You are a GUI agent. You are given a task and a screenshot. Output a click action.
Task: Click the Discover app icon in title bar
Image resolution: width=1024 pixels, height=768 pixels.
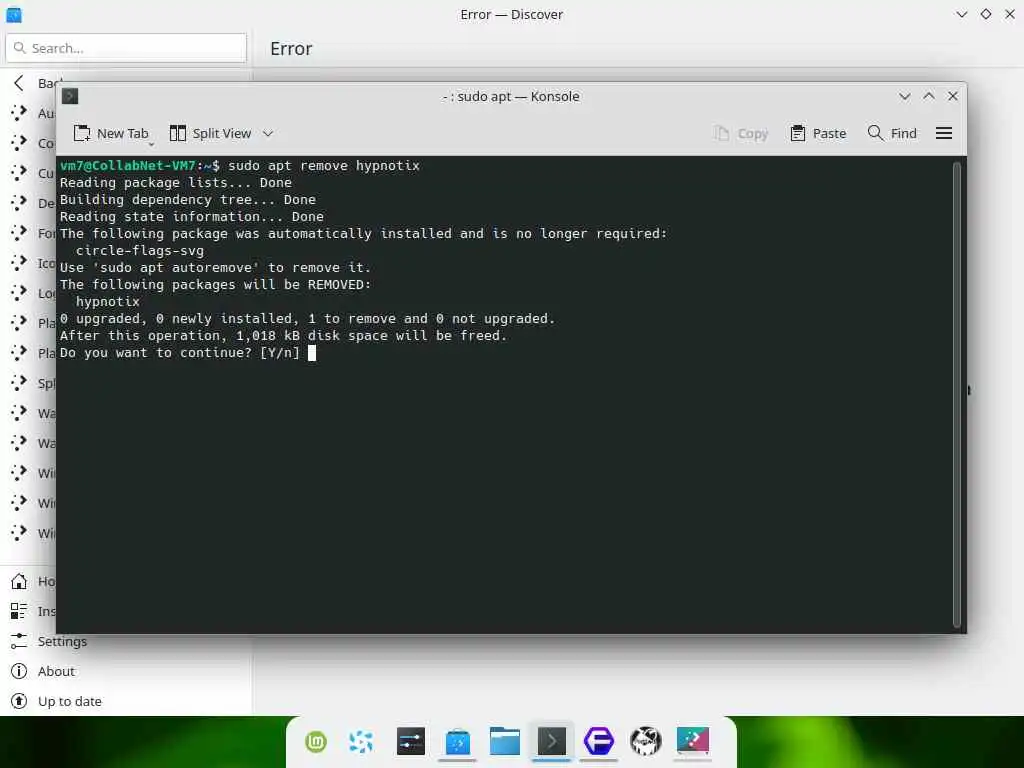click(14, 14)
